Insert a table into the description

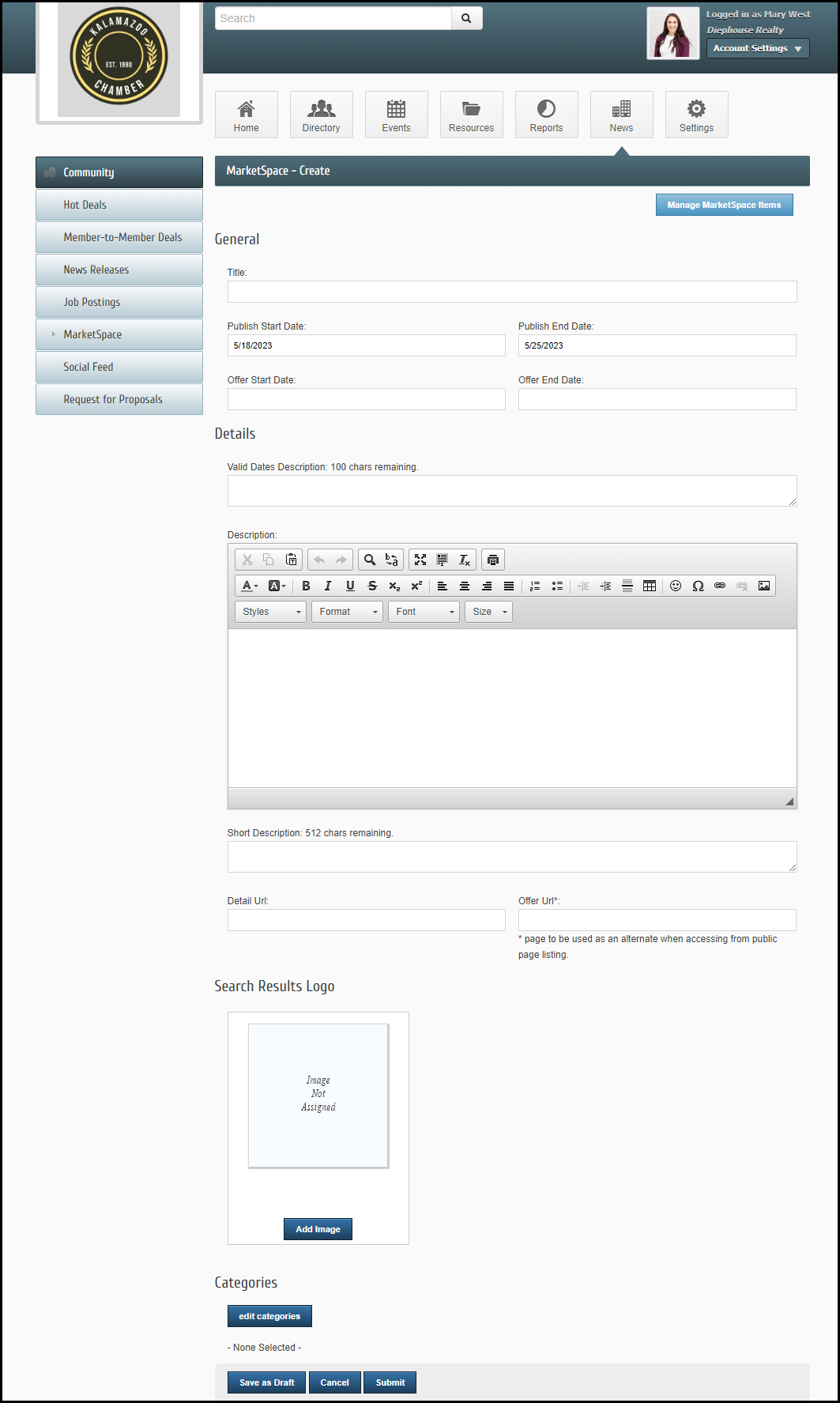pyautogui.click(x=650, y=586)
